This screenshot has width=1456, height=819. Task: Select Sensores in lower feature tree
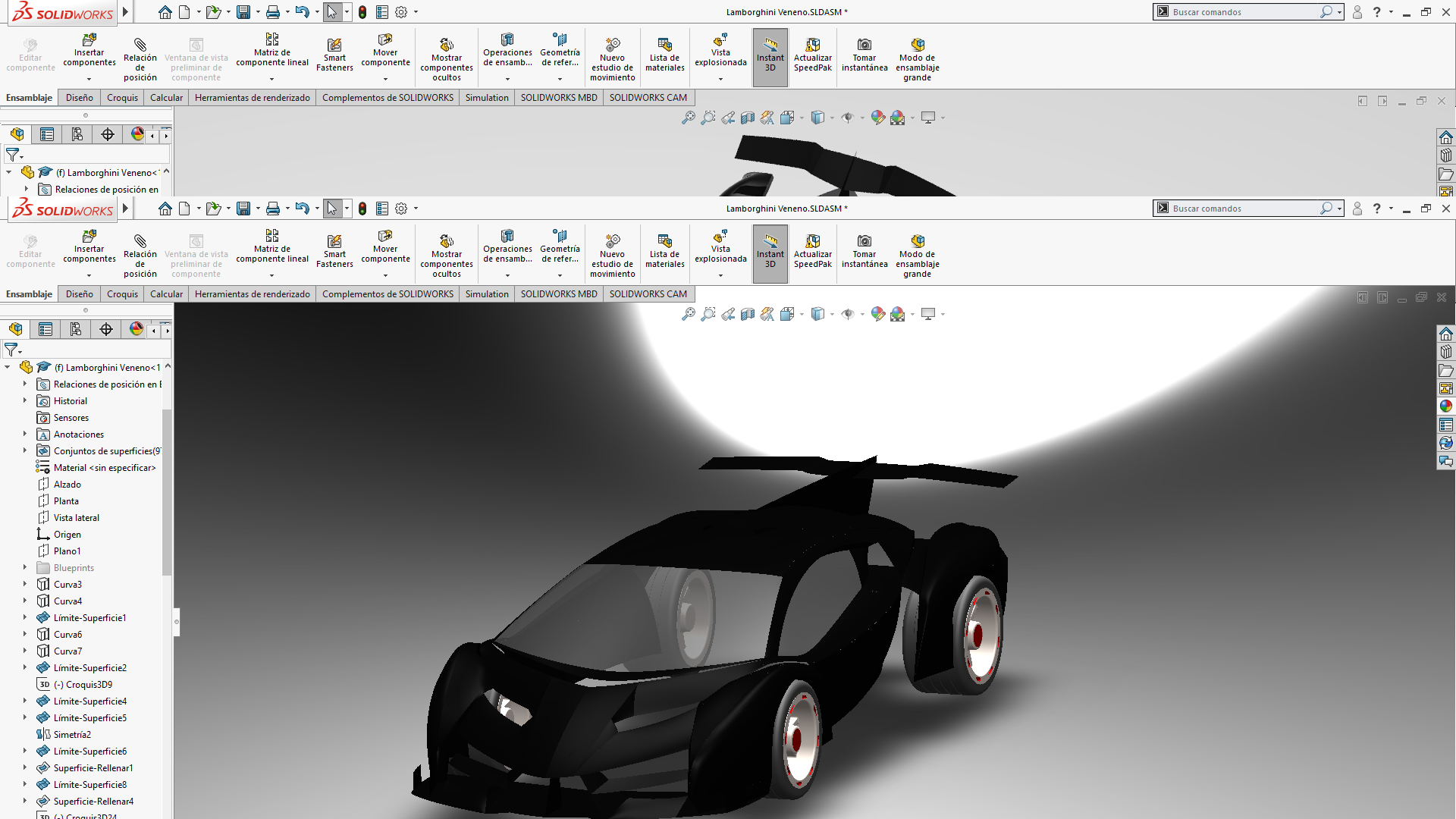(x=71, y=418)
